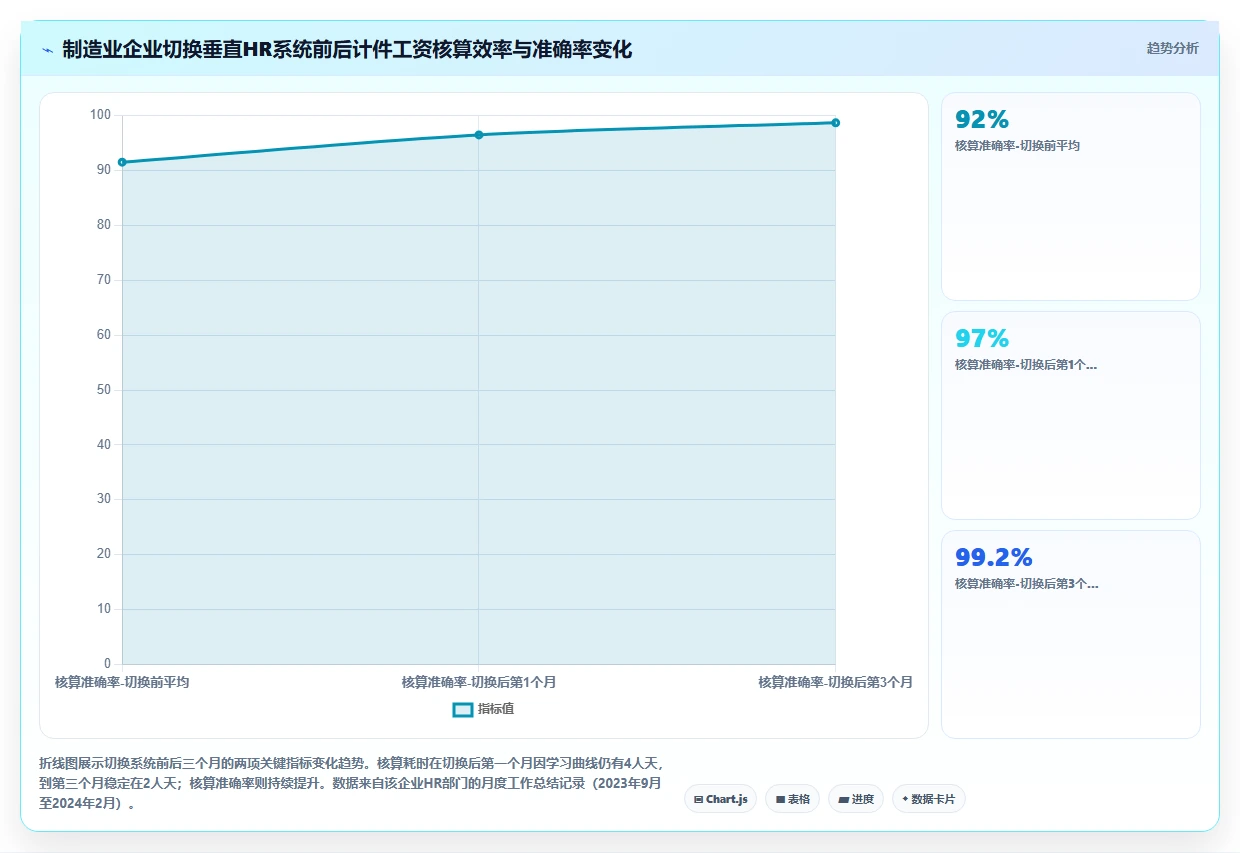Select the Chart.js tag chip
Screen dimensions: 1240x853
(x=720, y=799)
